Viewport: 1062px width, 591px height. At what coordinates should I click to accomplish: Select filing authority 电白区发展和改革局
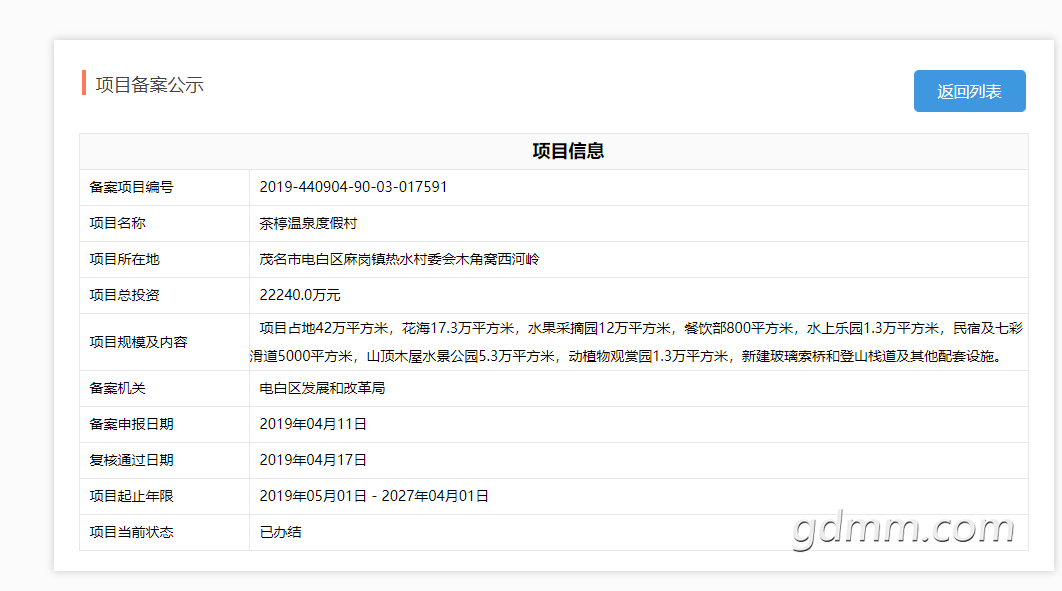pyautogui.click(x=322, y=388)
